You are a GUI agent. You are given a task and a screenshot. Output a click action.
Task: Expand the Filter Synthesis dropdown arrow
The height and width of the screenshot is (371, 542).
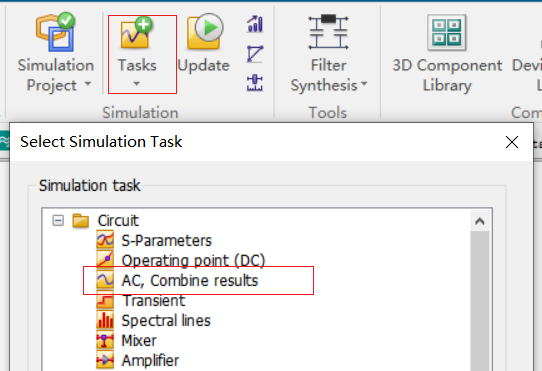364,84
